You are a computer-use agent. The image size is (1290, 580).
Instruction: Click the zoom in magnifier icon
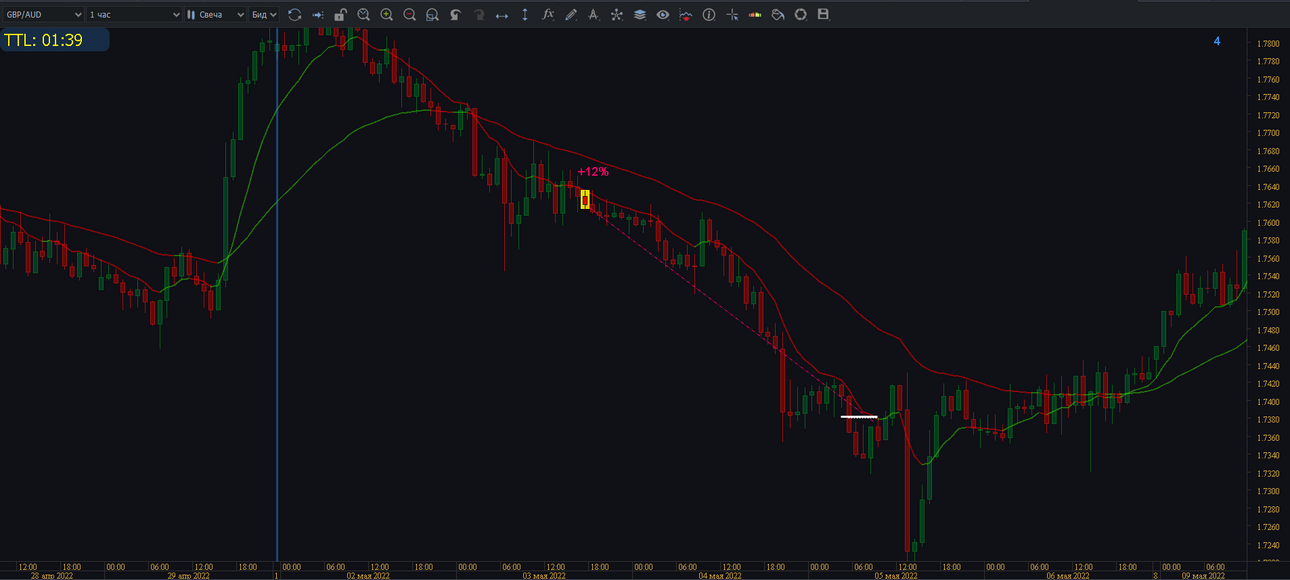tap(386, 15)
